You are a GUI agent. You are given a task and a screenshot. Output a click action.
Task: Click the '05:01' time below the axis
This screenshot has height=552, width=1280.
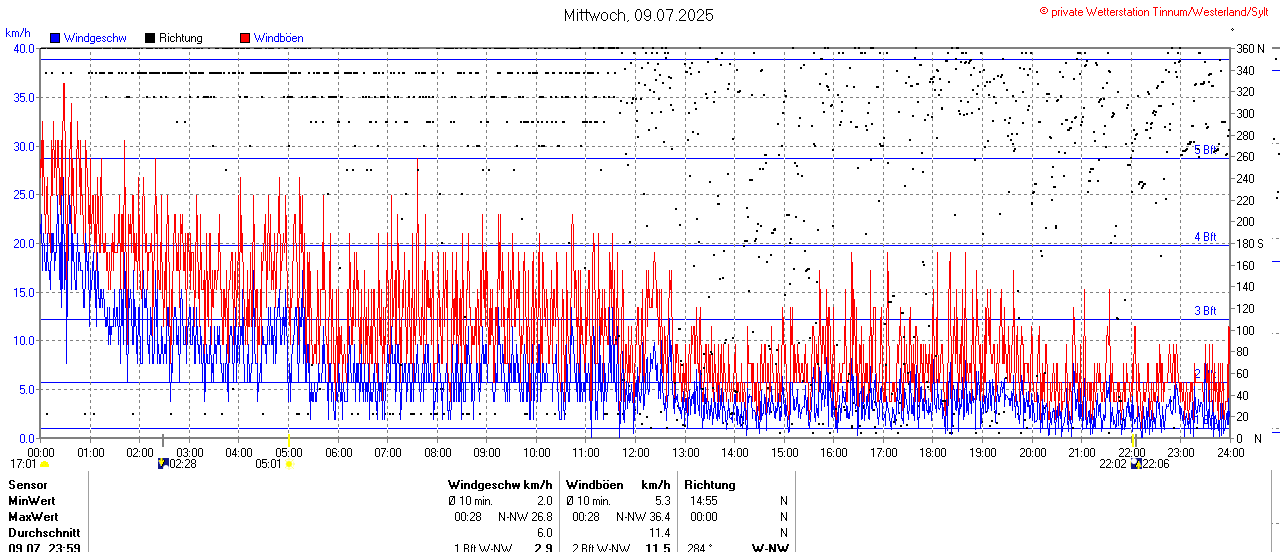269,464
